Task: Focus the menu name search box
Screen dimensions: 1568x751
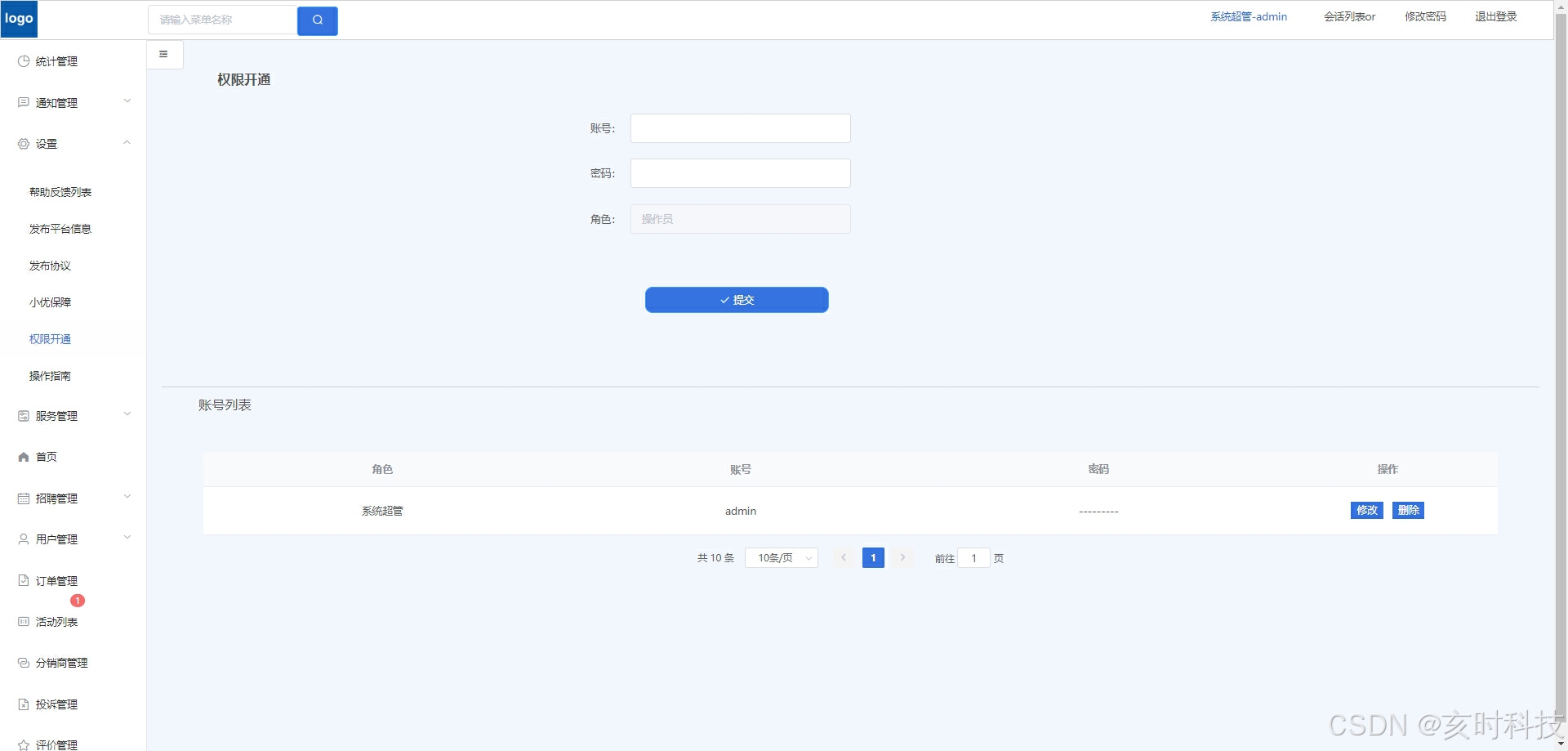Action: [222, 20]
